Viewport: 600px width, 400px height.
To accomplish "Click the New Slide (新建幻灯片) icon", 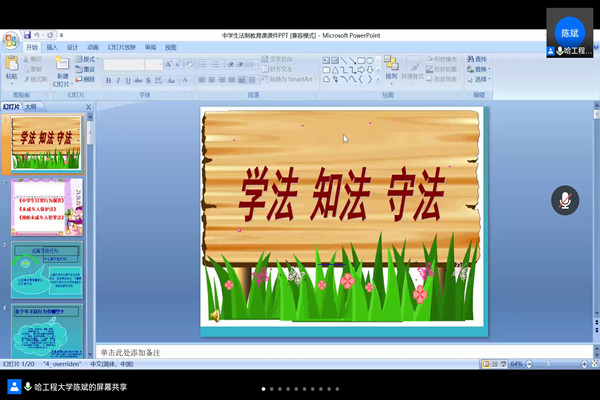I will pyautogui.click(x=62, y=67).
